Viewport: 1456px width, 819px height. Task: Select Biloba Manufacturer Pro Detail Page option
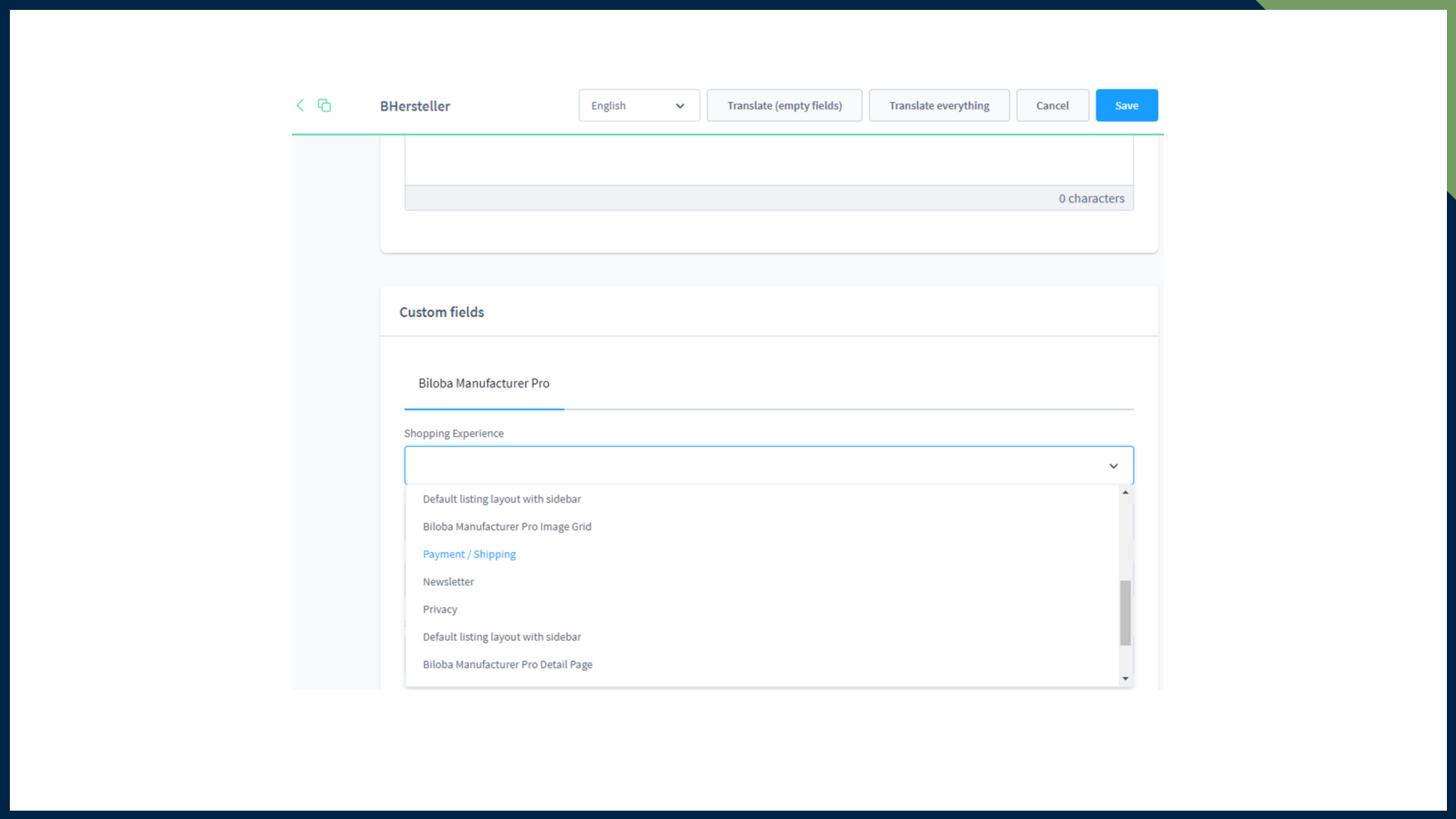pos(507,665)
